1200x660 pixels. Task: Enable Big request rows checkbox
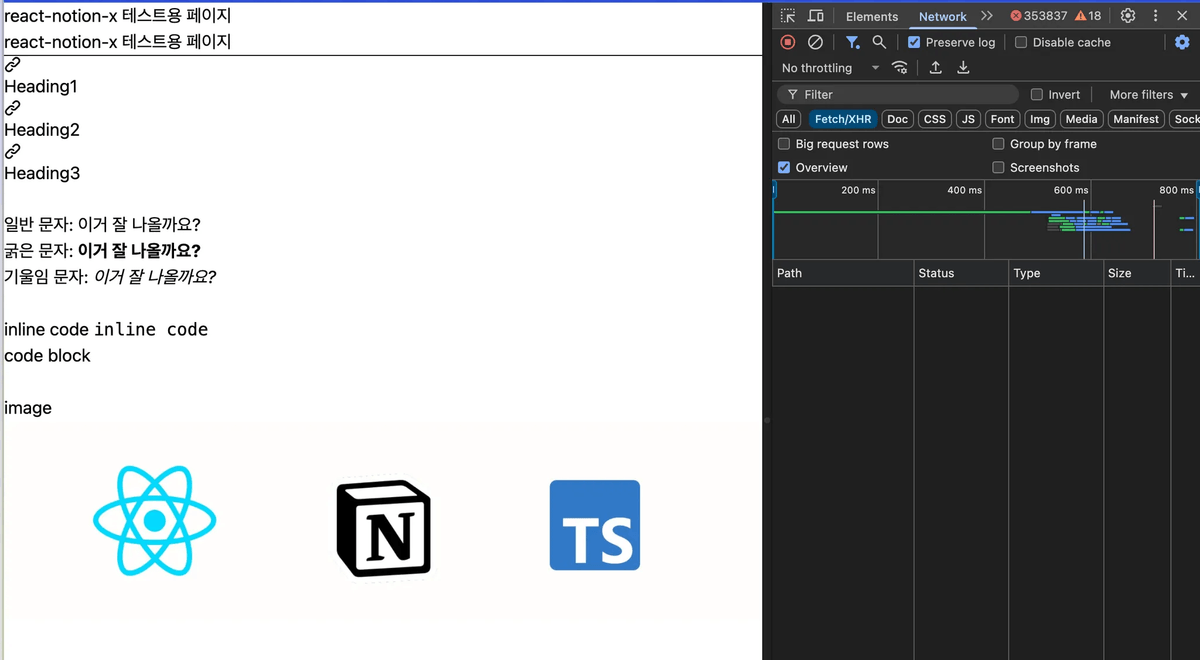784,144
